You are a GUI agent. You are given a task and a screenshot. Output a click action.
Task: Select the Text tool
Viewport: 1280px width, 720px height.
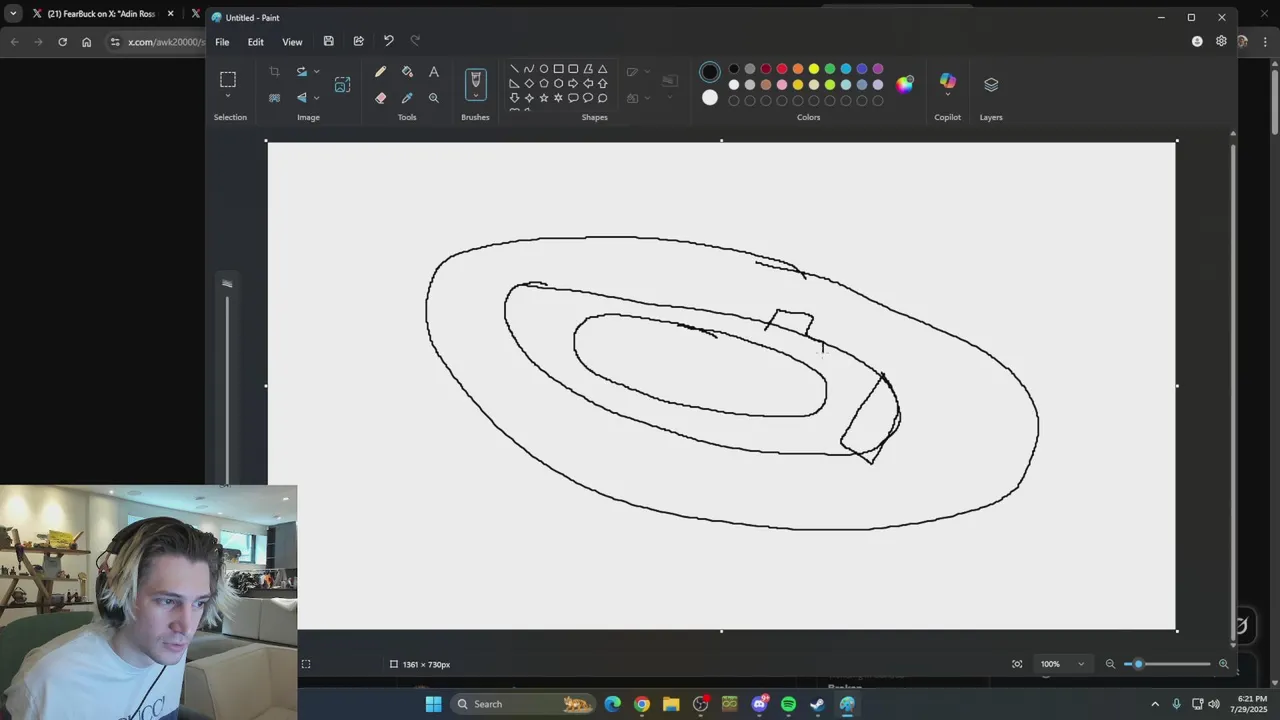[434, 72]
